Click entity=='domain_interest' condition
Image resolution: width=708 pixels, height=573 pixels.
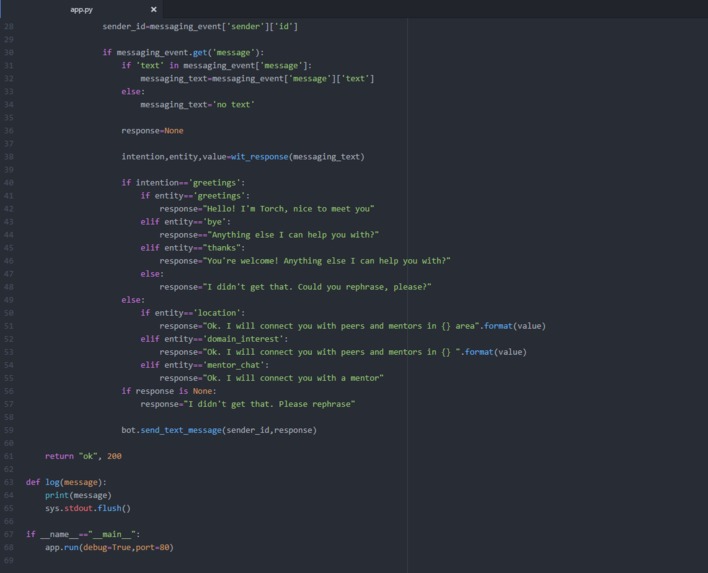pos(226,339)
